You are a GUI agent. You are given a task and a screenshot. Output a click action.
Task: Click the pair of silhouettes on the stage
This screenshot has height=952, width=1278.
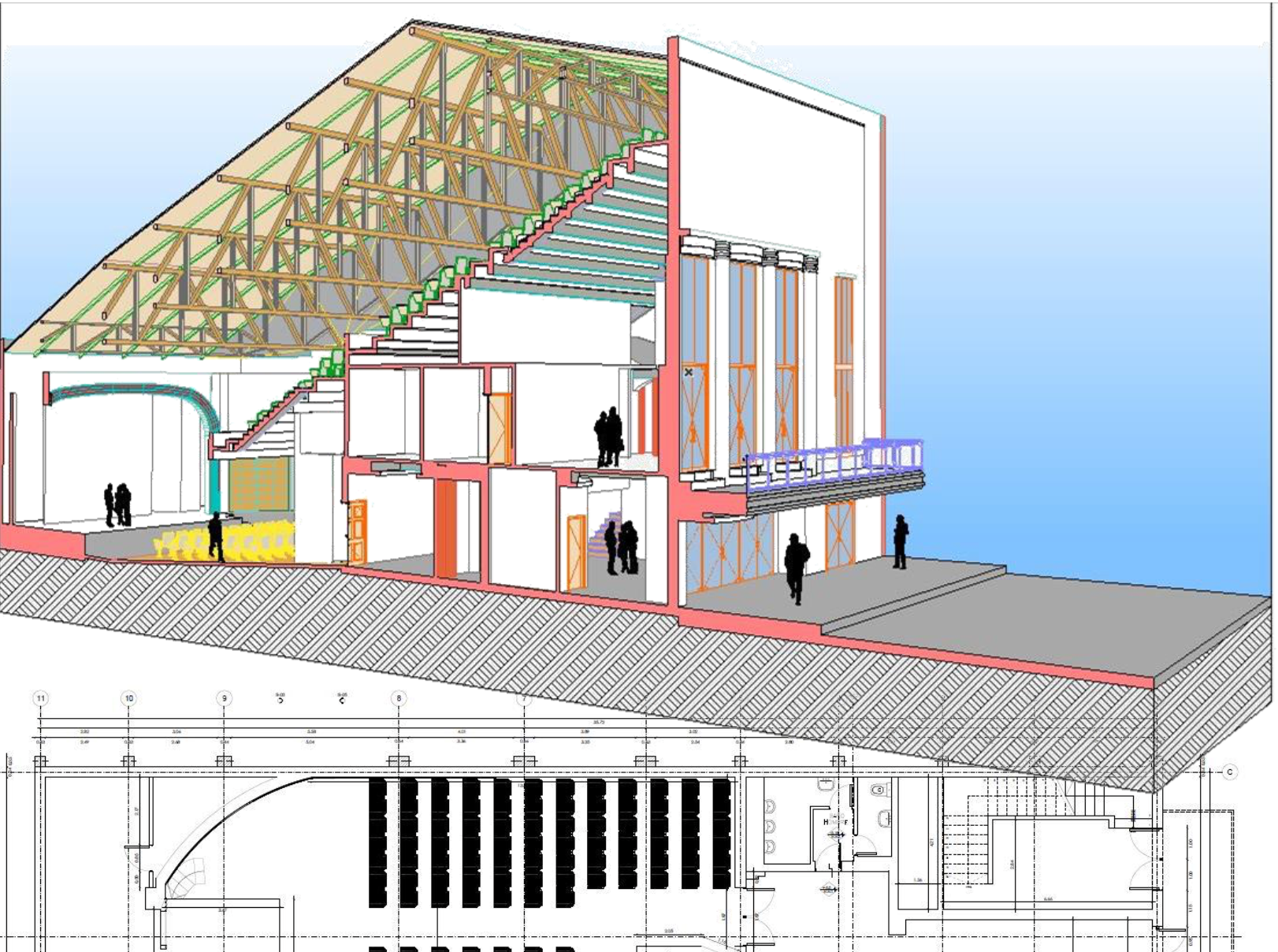coord(117,504)
